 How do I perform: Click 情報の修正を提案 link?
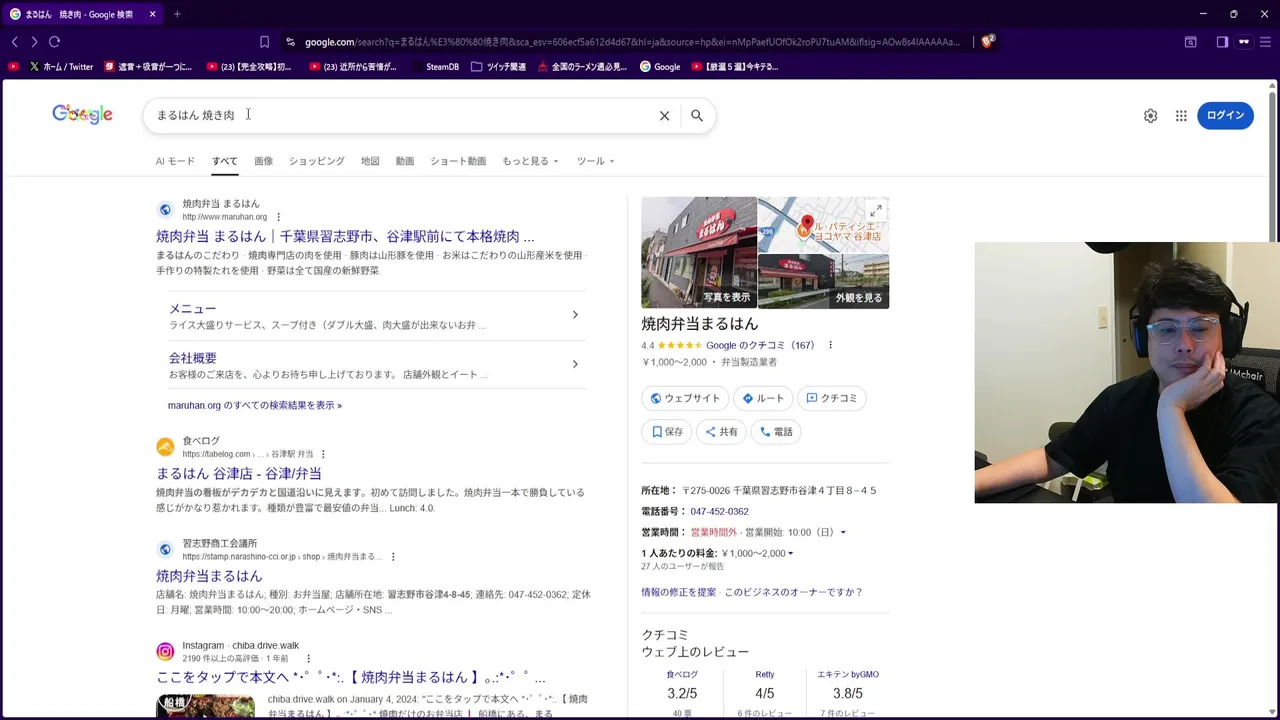pos(678,592)
